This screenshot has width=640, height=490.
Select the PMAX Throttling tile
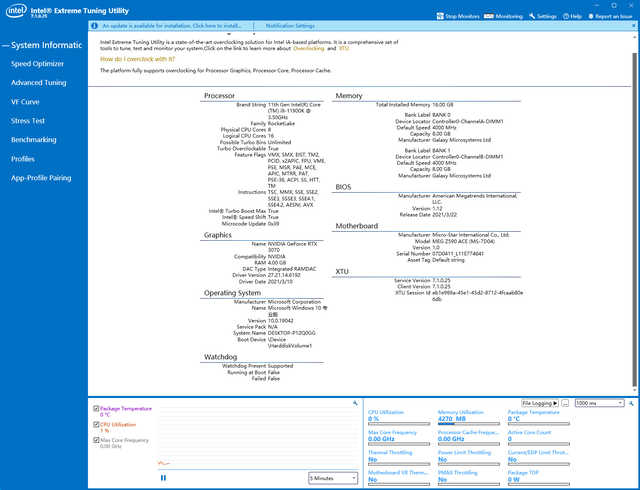tap(469, 478)
